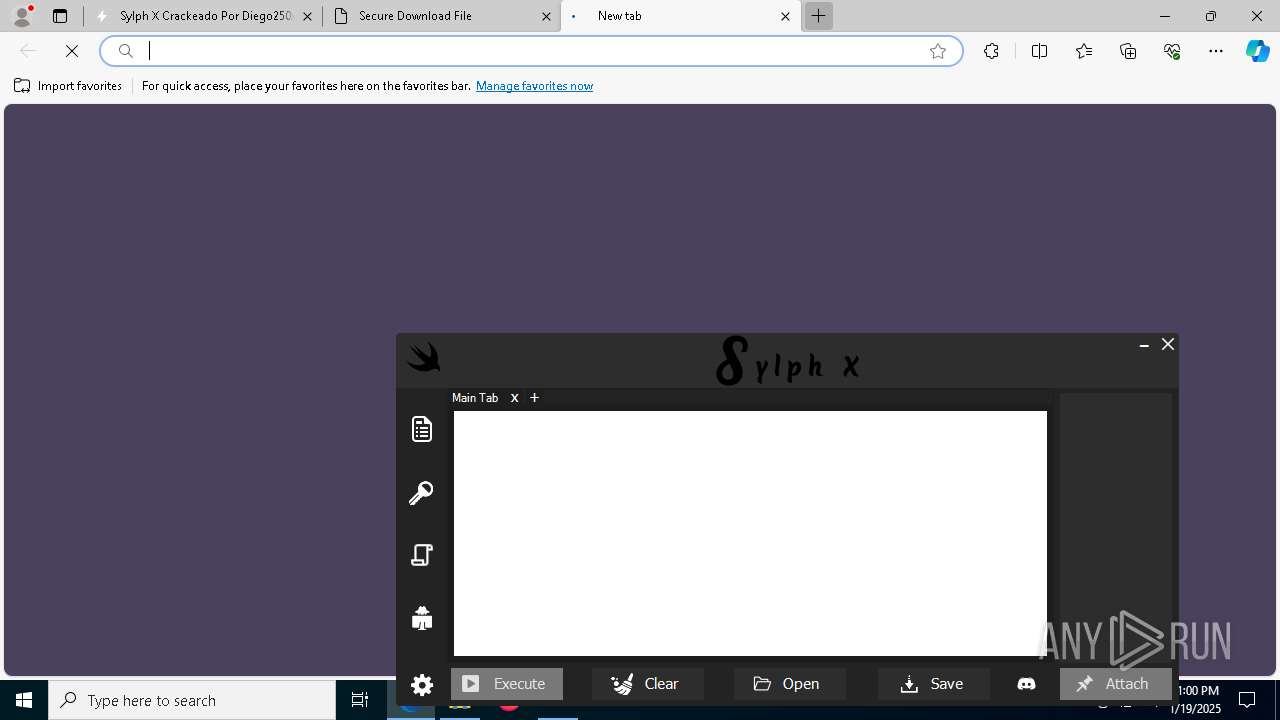Image resolution: width=1280 pixels, height=720 pixels.
Task: Select Main Tab in Sylph X
Action: pyautogui.click(x=475, y=398)
